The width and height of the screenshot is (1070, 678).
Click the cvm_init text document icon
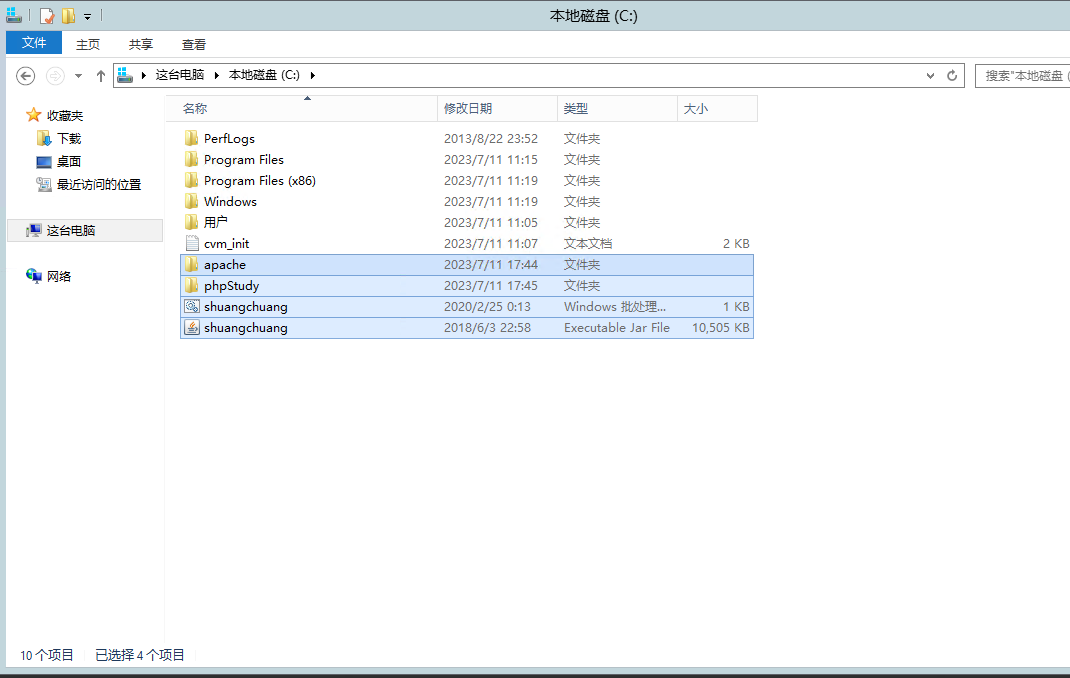pyautogui.click(x=193, y=244)
